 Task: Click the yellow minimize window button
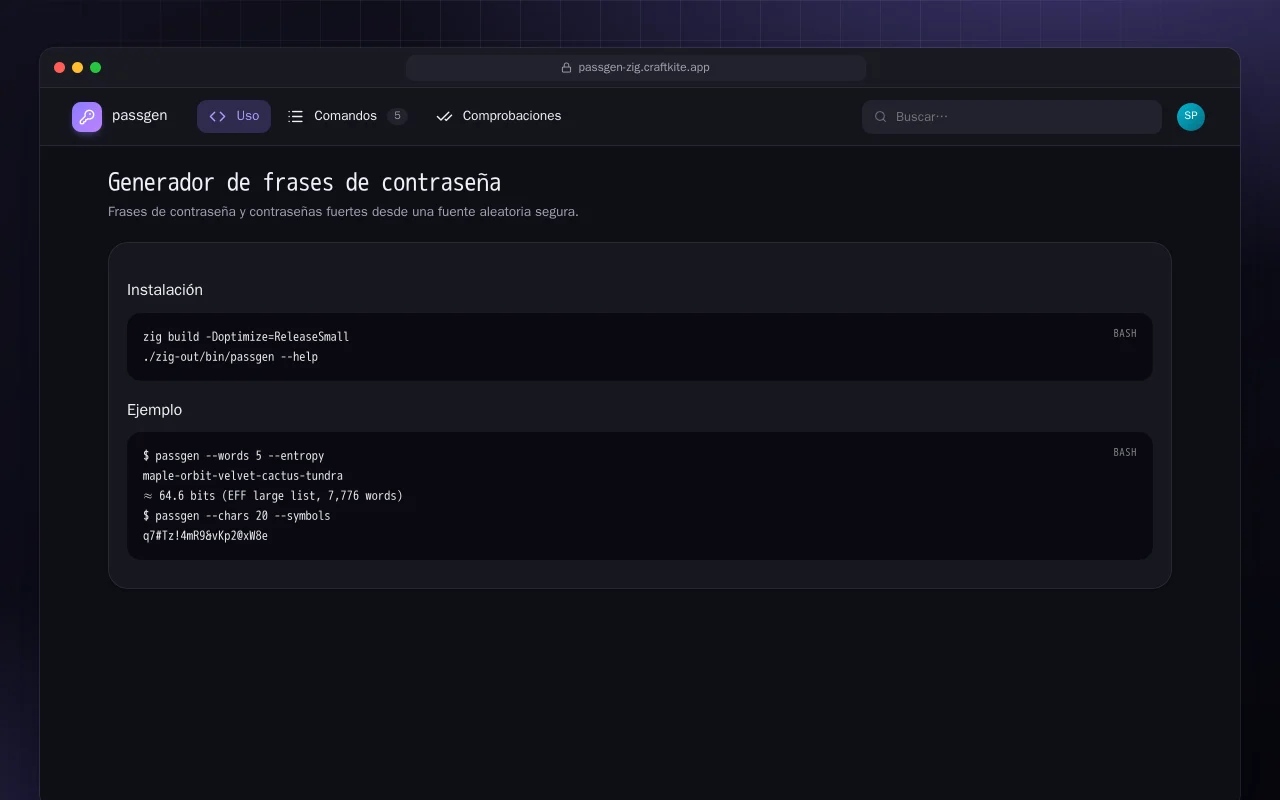78,68
